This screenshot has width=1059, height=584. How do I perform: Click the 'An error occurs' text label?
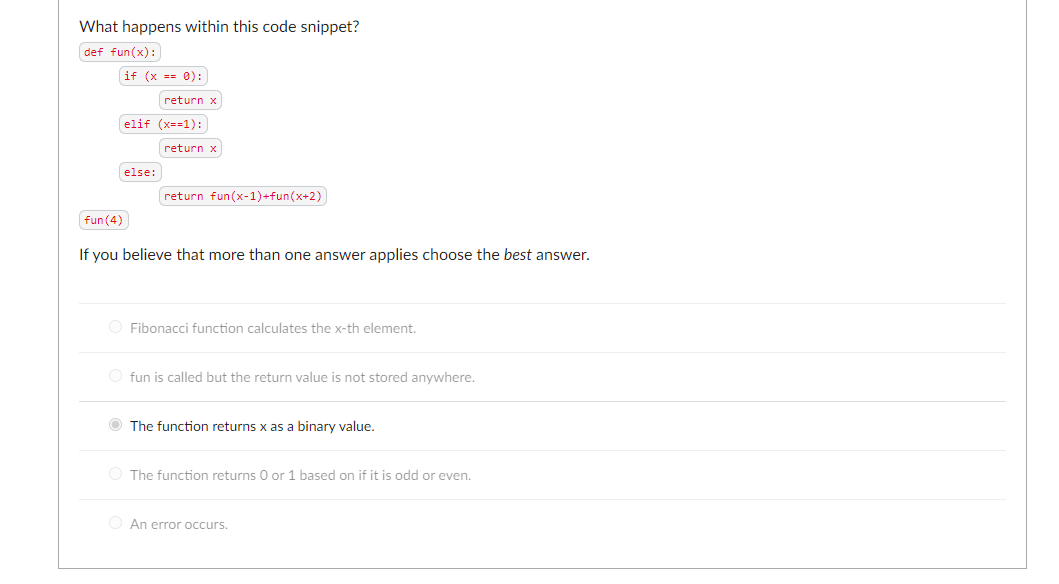pos(178,523)
